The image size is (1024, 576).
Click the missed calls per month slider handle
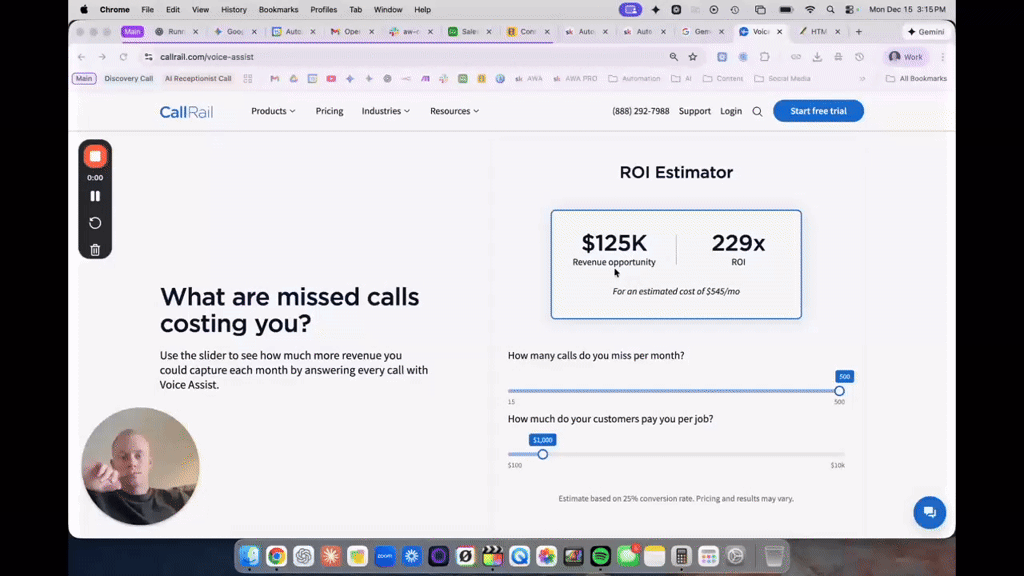click(x=839, y=391)
